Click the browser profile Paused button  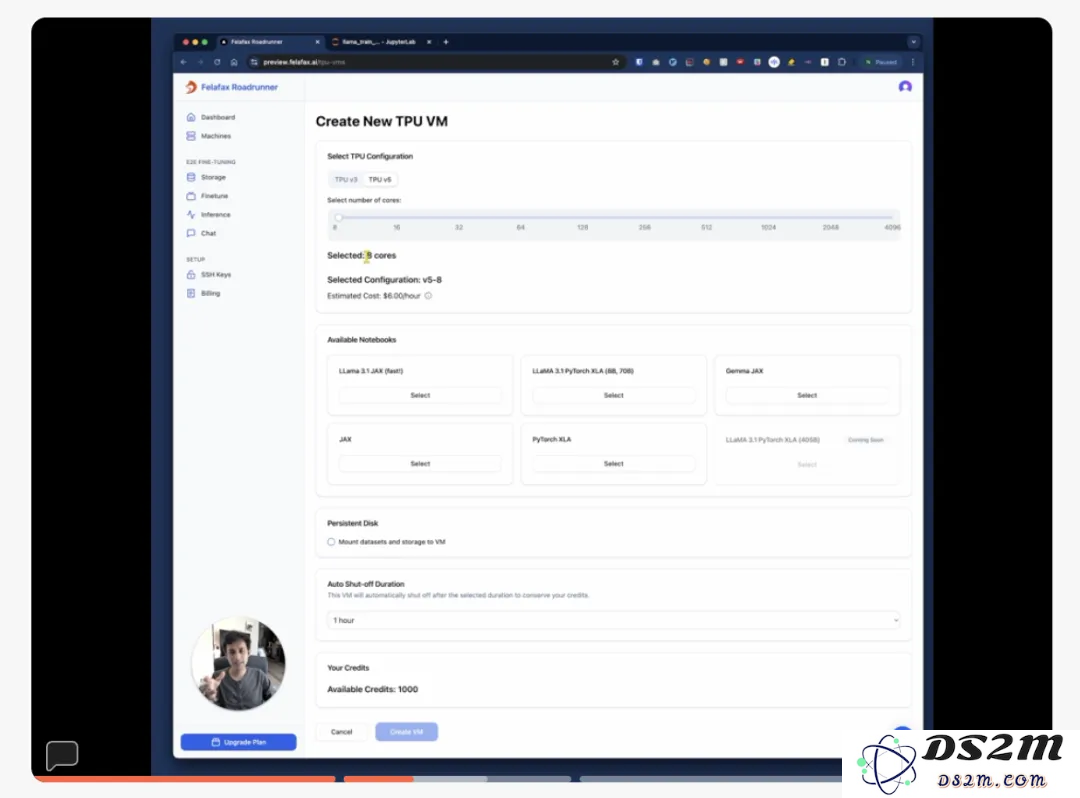click(881, 62)
